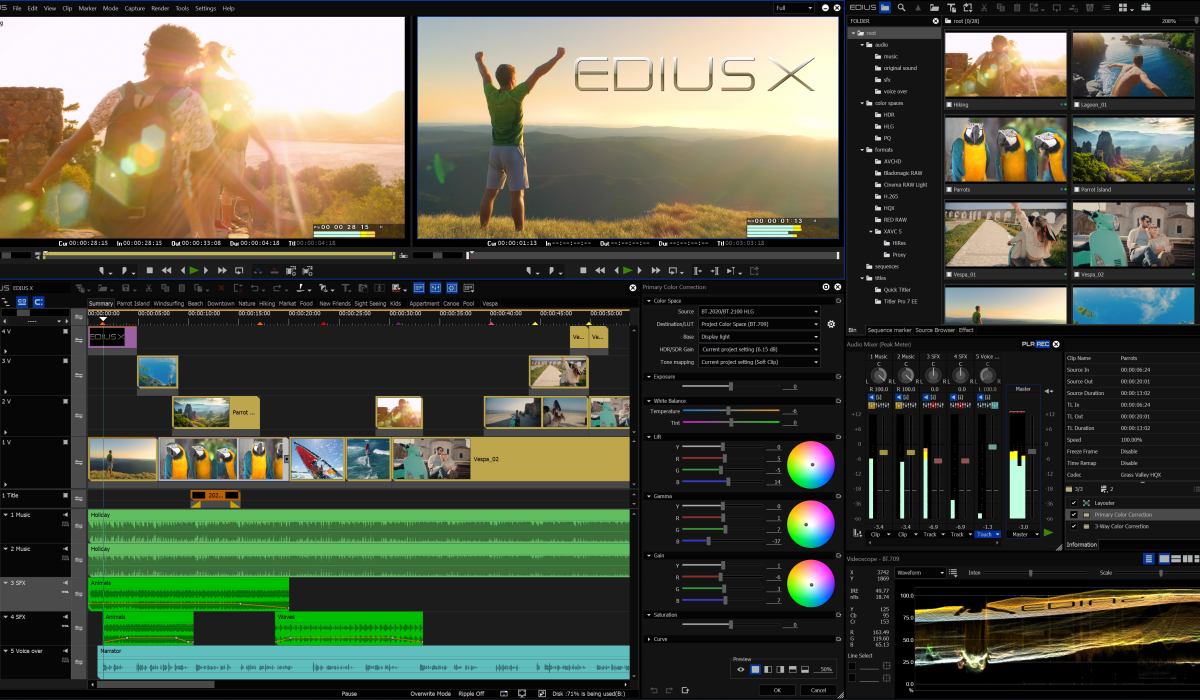Open the Full preview quality dropdown at the top

pyautogui.click(x=795, y=8)
